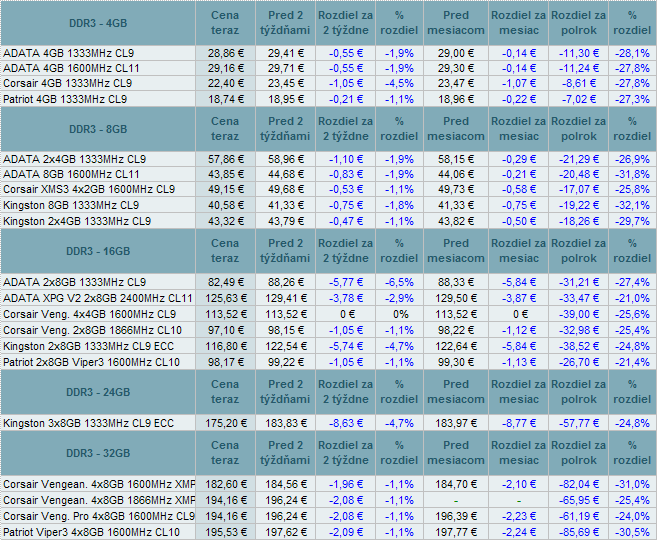Click Corsair Veng. Pro 4x8GB 1600MHz CL9 name
The height and width of the screenshot is (540, 657).
(99, 516)
